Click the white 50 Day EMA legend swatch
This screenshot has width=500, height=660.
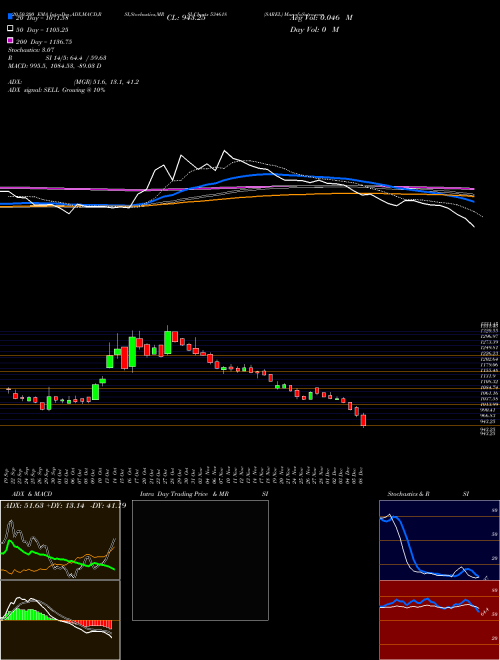[10, 29]
